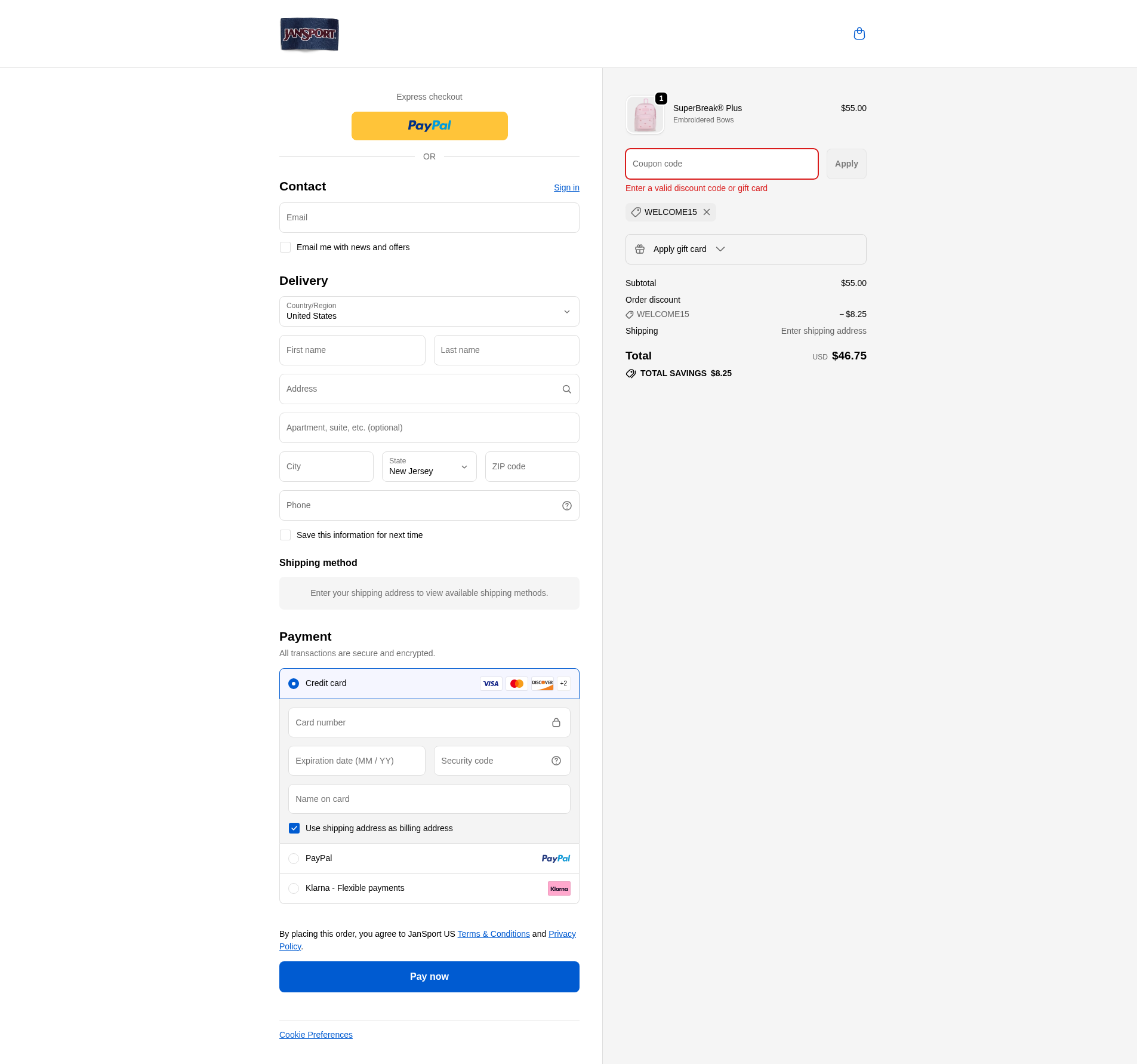Click the SuperBreak Plus backpack thumbnail
The image size is (1137, 1064).
[645, 115]
